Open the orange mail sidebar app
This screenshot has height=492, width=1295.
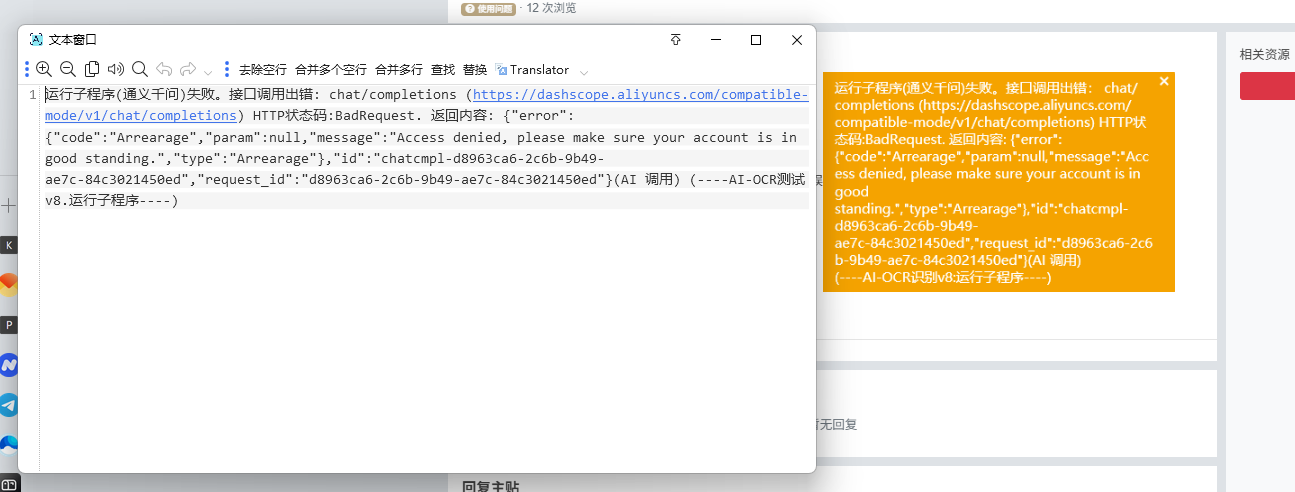9,284
